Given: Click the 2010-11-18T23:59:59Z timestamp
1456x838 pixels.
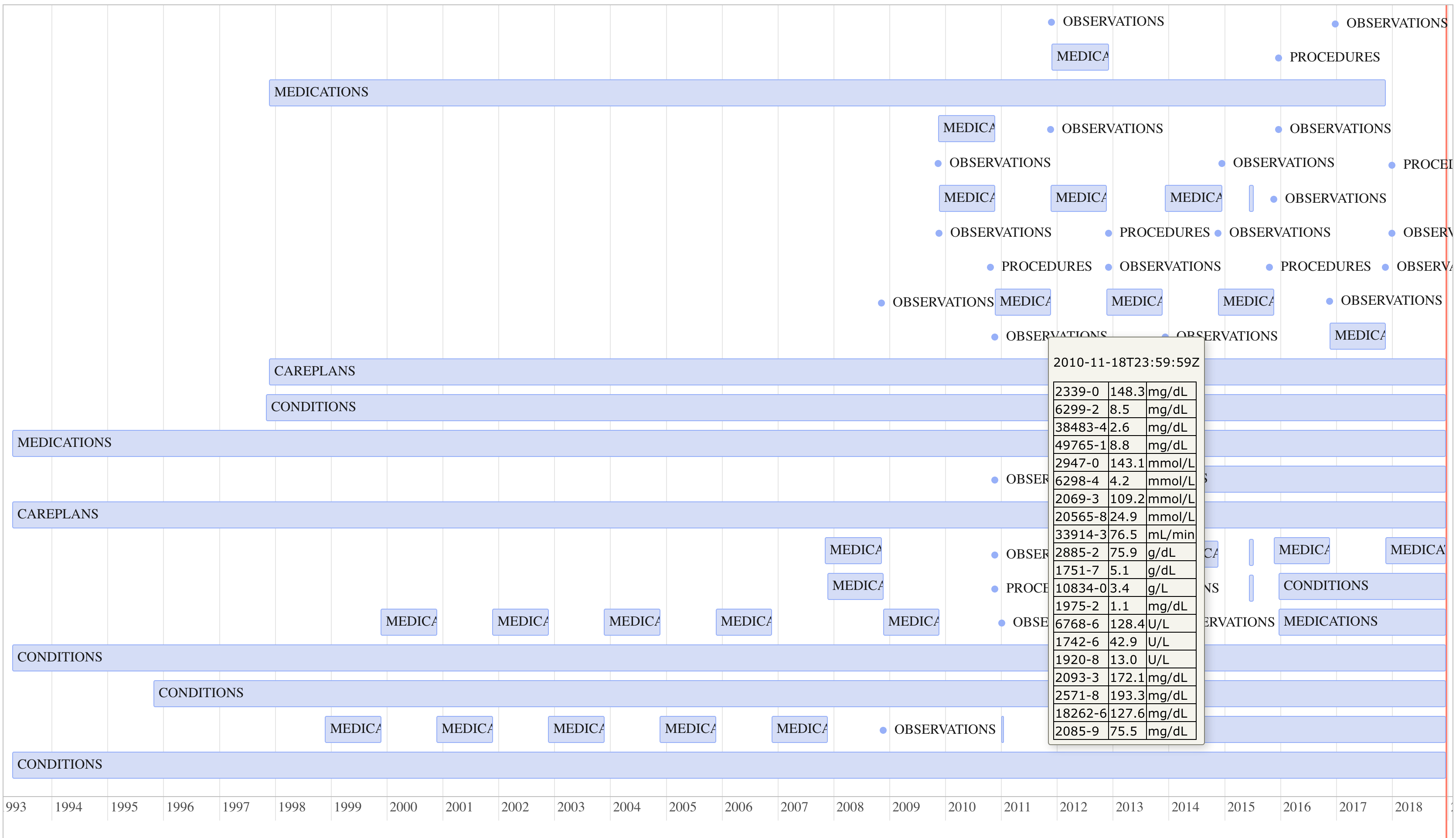Looking at the screenshot, I should [x=1127, y=362].
